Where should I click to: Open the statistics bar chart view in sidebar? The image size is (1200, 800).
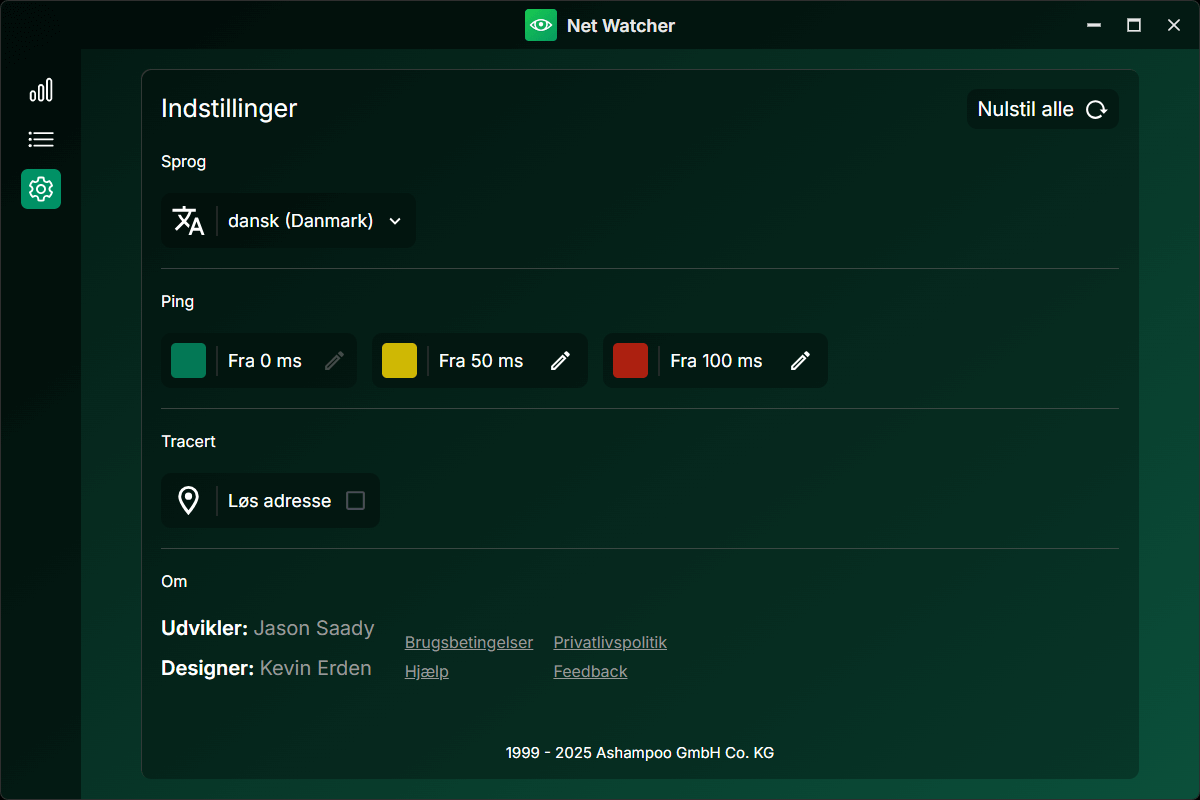pyautogui.click(x=41, y=91)
